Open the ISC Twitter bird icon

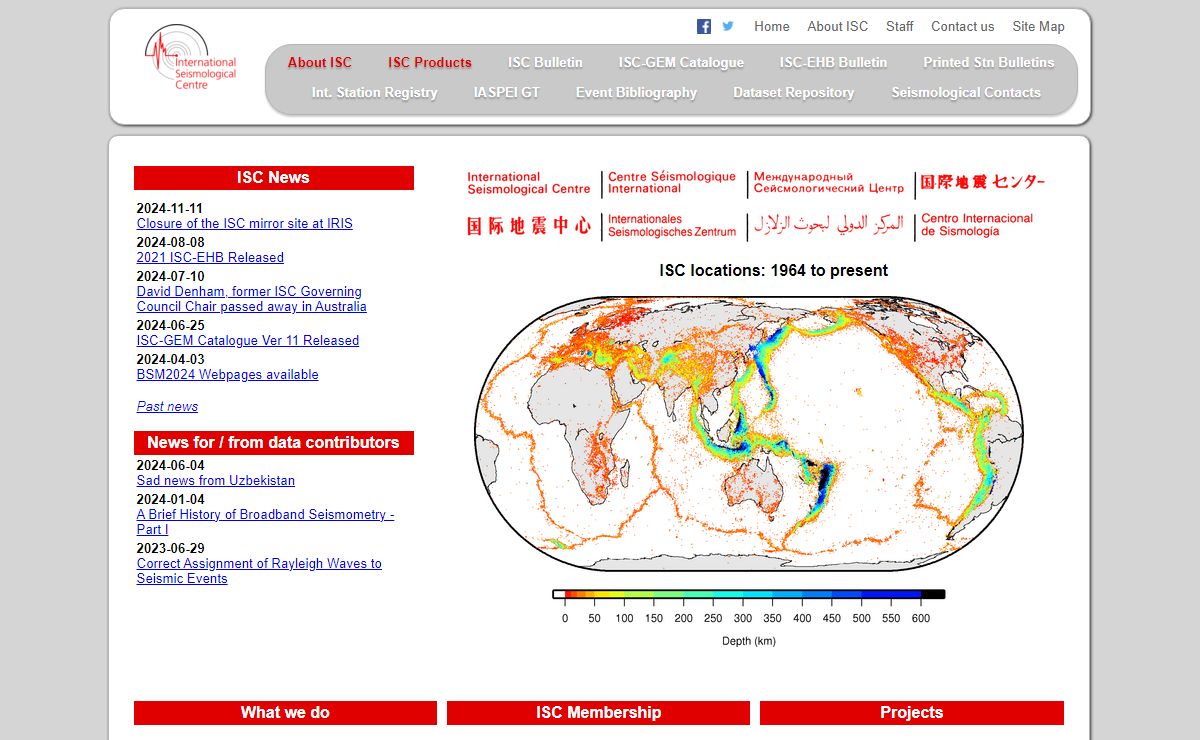tap(728, 26)
